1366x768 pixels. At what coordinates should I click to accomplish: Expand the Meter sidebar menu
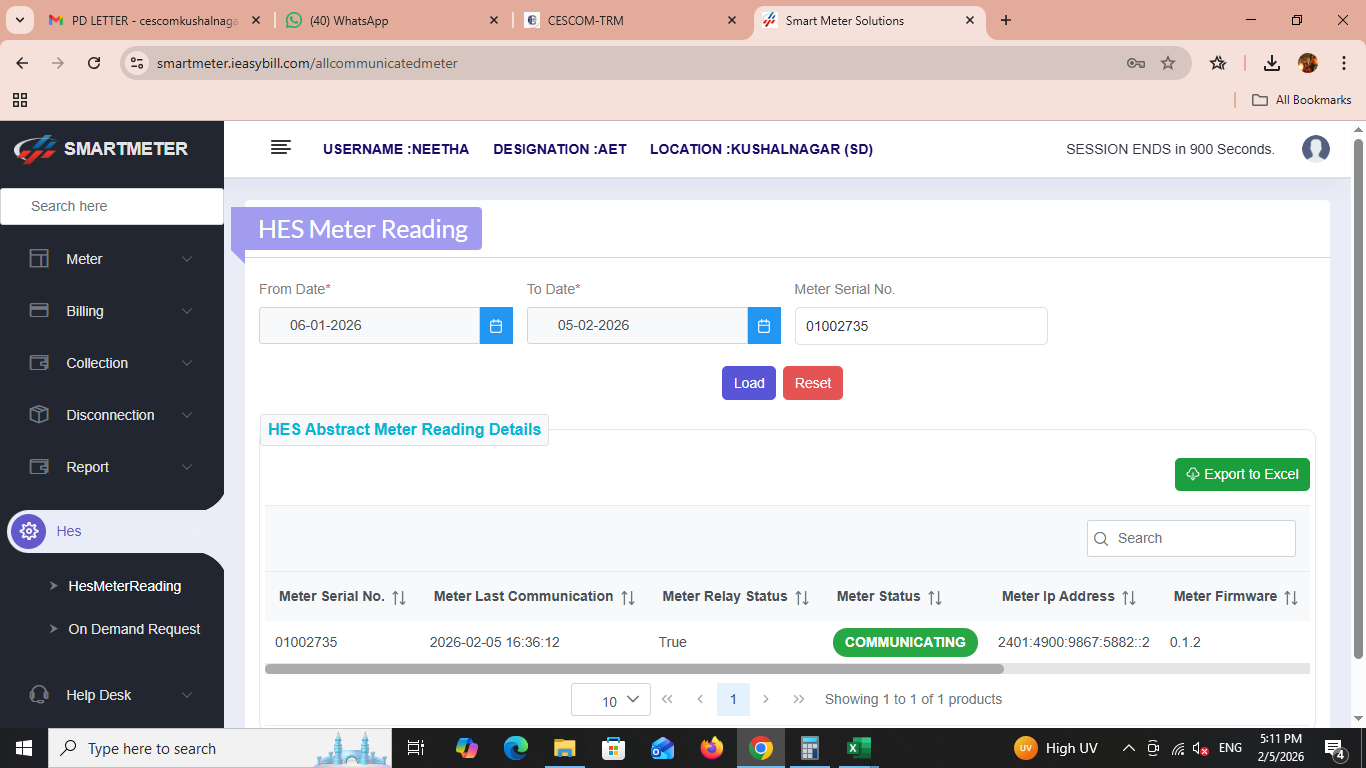[x=187, y=259]
